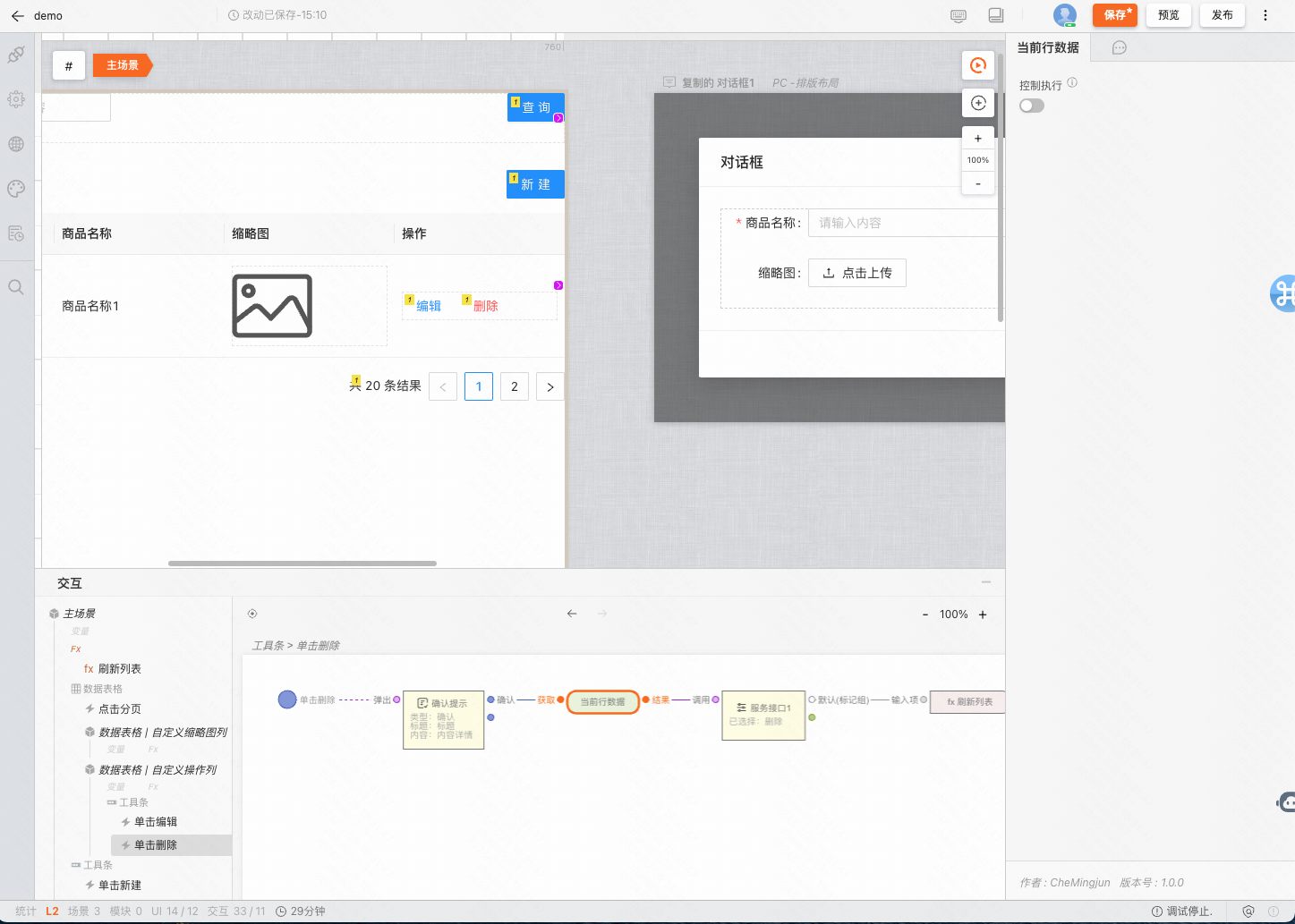This screenshot has width=1295, height=924.
Task: Switch to the 当前行数据 tab
Action: click(x=1048, y=47)
